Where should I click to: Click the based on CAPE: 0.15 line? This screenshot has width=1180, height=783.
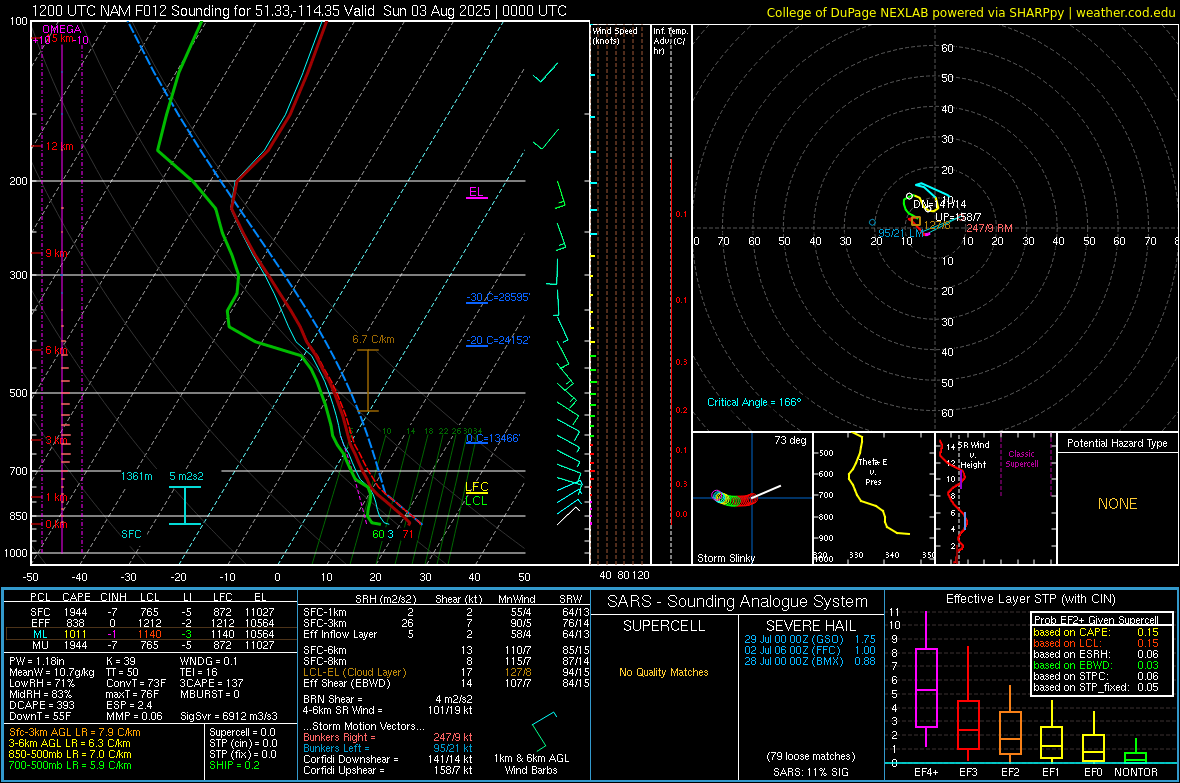click(x=1096, y=632)
